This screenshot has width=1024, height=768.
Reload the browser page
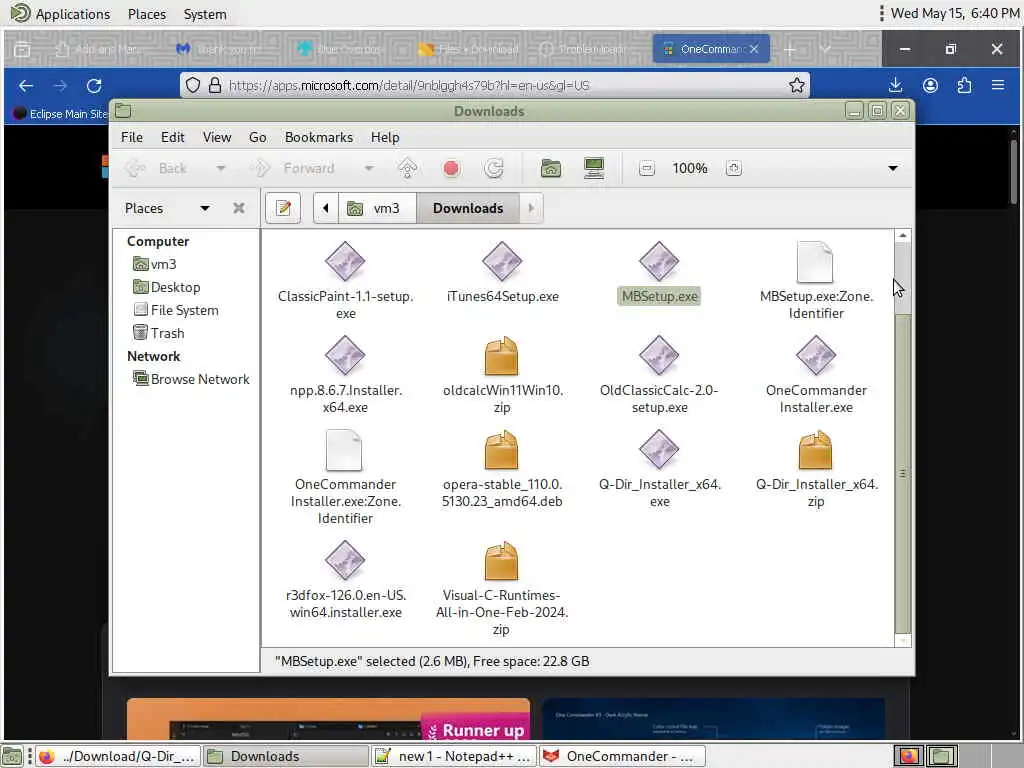point(94,86)
